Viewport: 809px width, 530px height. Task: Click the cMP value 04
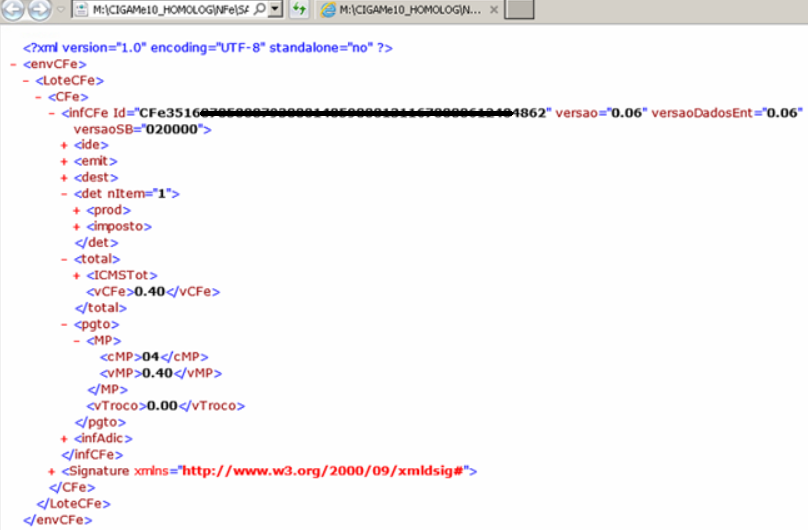tap(151, 357)
